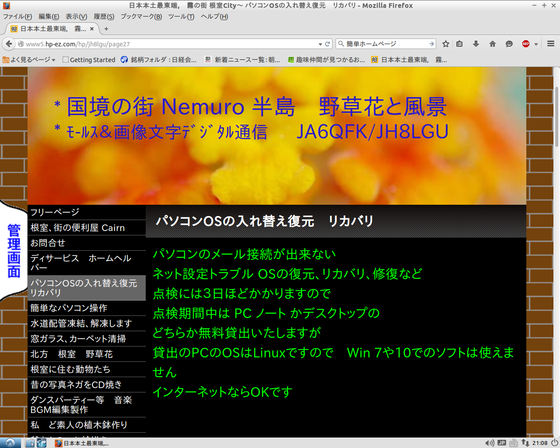Image resolution: width=560 pixels, height=448 pixels.
Task: Click the volume speaker tray icon
Action: [490, 443]
